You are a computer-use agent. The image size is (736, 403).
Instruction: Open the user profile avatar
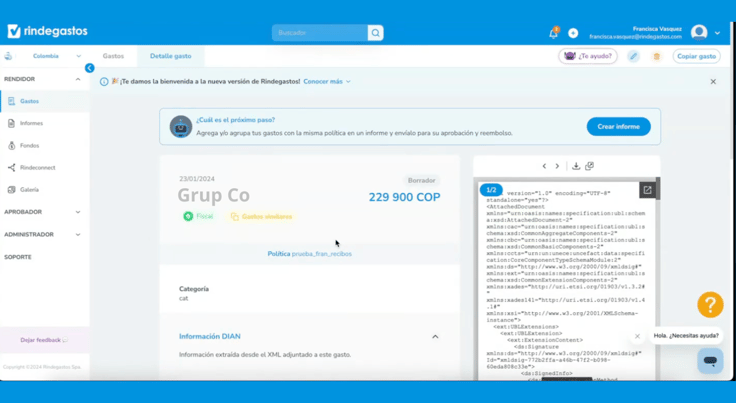point(699,32)
